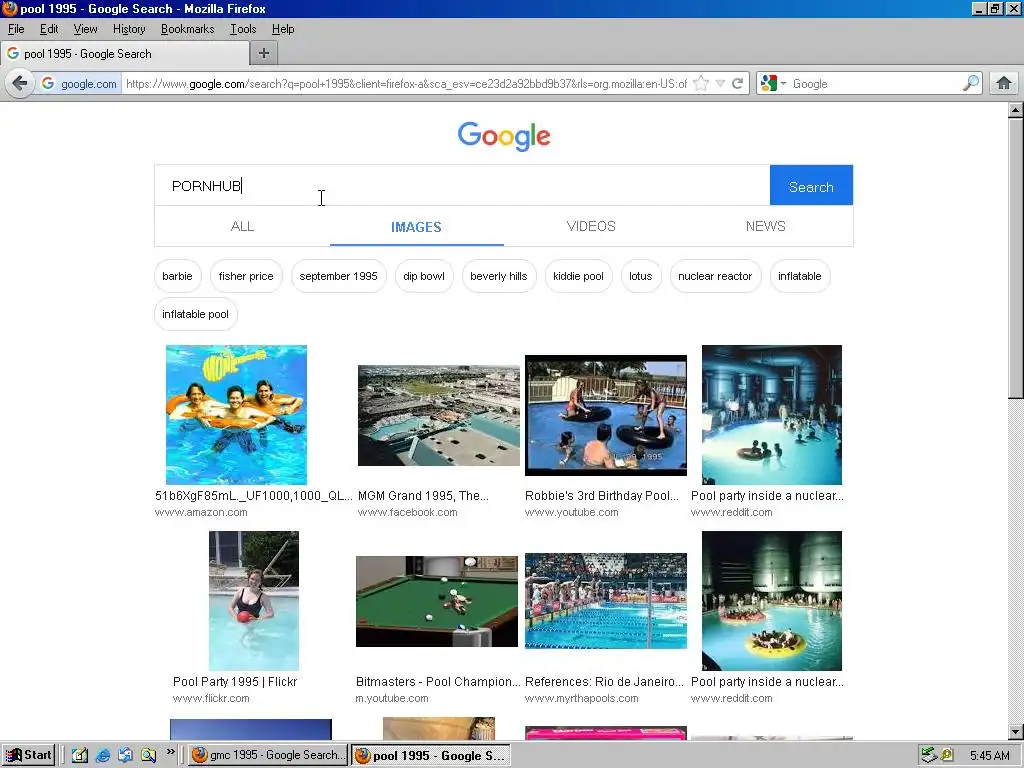Switch to the NEWS results tab
The width and height of the screenshot is (1024, 768).
coord(765,226)
